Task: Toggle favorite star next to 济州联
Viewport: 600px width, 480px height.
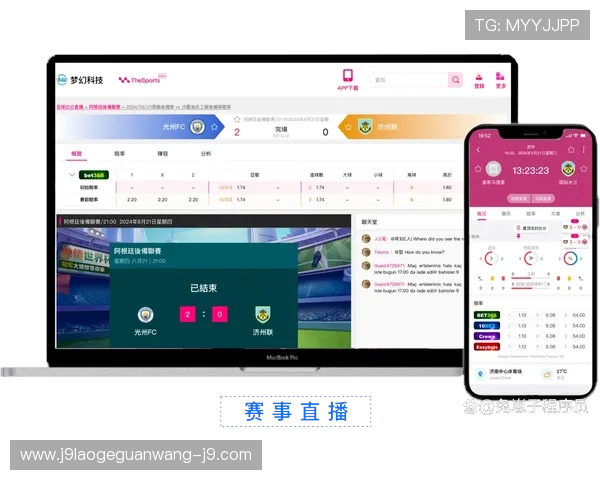Action: (x=348, y=127)
